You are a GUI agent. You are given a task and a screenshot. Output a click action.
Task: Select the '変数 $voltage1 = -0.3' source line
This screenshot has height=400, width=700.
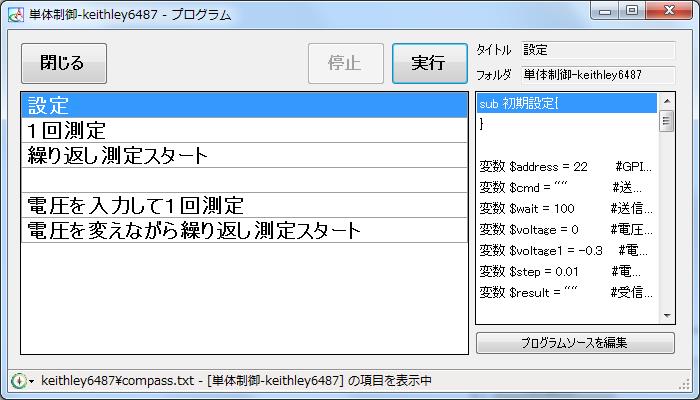coord(566,250)
